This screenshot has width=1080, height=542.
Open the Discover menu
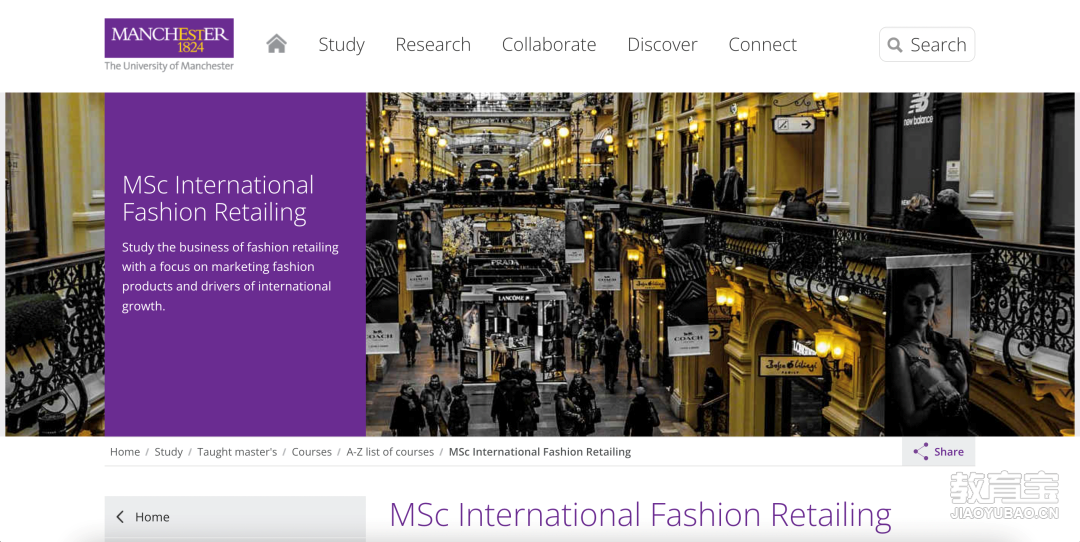[x=663, y=44]
